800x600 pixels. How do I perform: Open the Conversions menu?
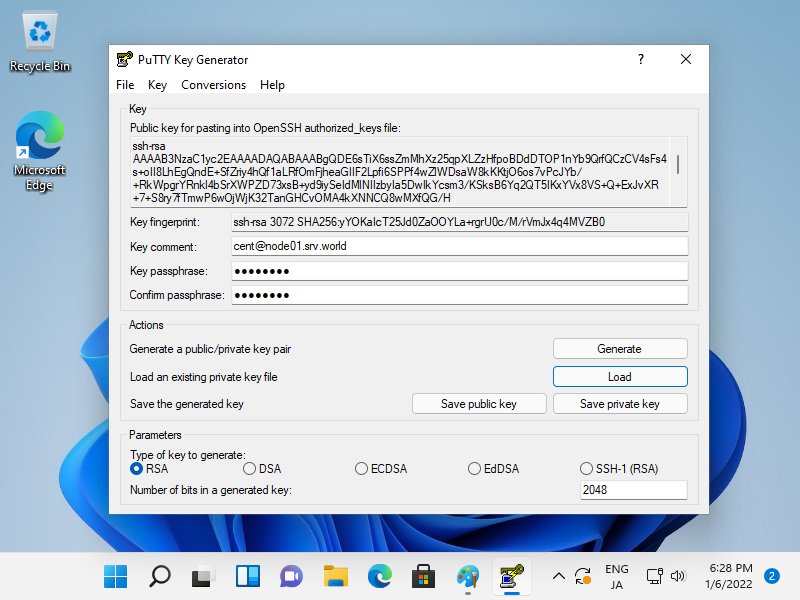[213, 85]
